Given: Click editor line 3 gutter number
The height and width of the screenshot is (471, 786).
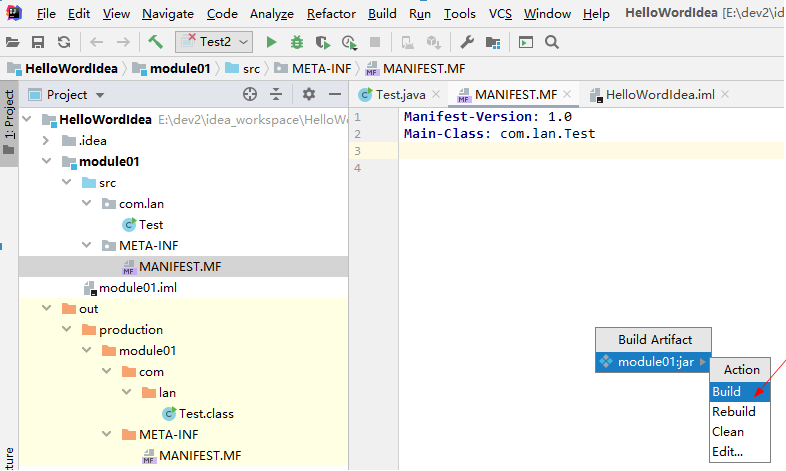Looking at the screenshot, I should coord(357,150).
